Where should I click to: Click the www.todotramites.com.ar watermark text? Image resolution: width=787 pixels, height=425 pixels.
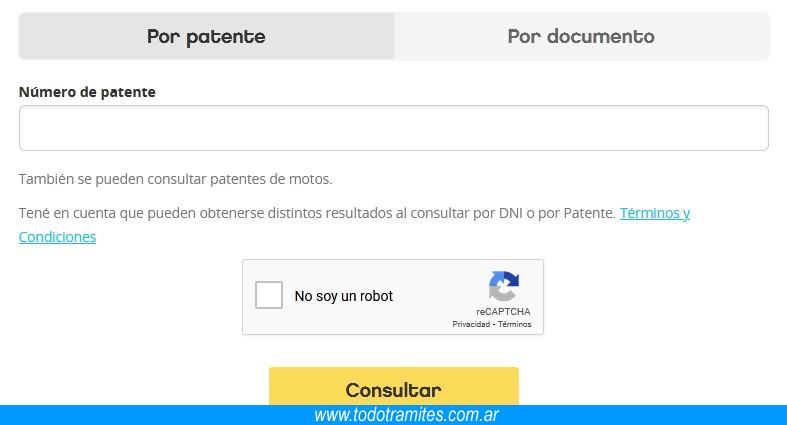(406, 415)
